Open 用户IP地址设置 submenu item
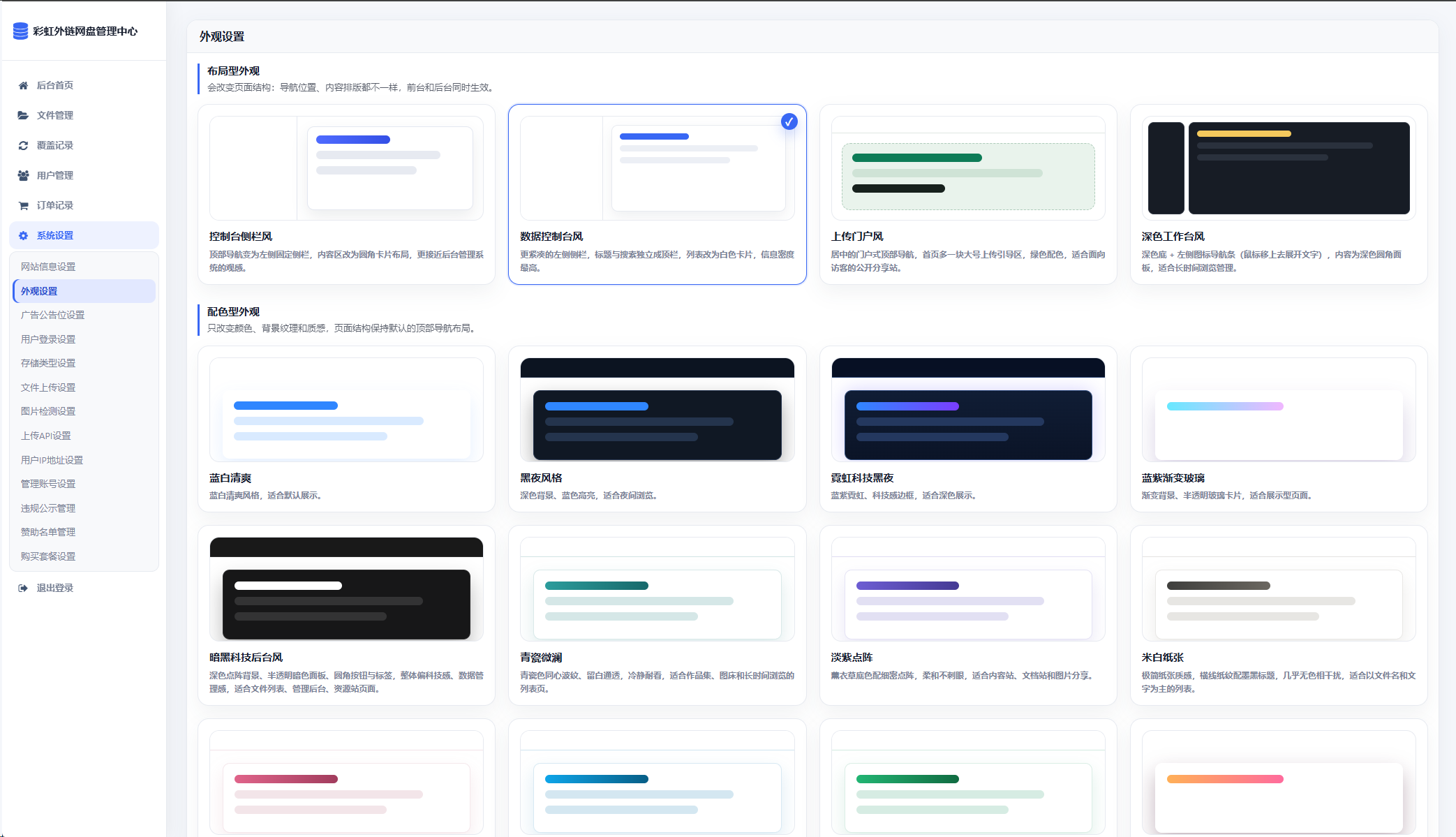 pos(84,460)
